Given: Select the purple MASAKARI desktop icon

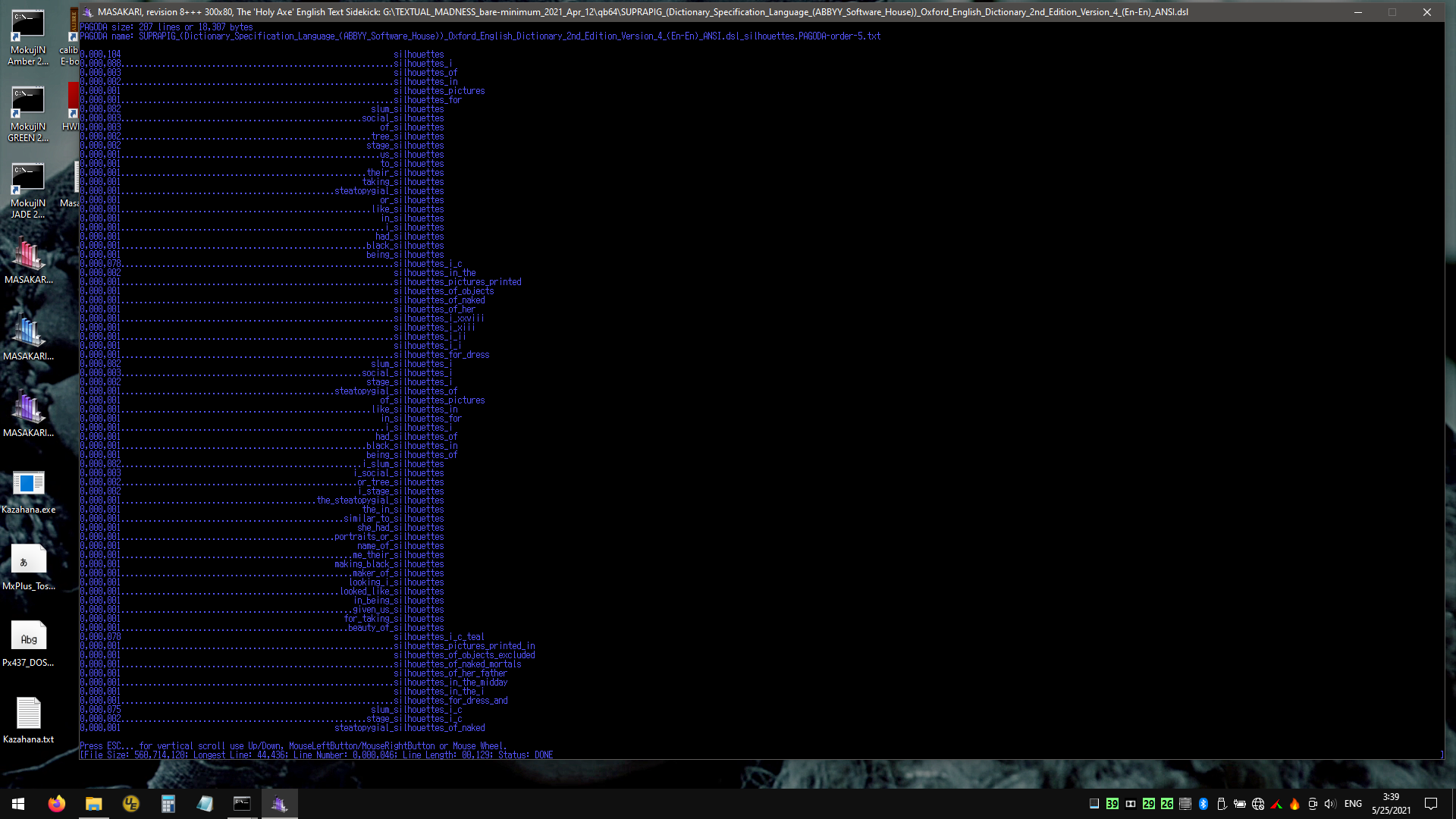Looking at the screenshot, I should (x=28, y=415).
